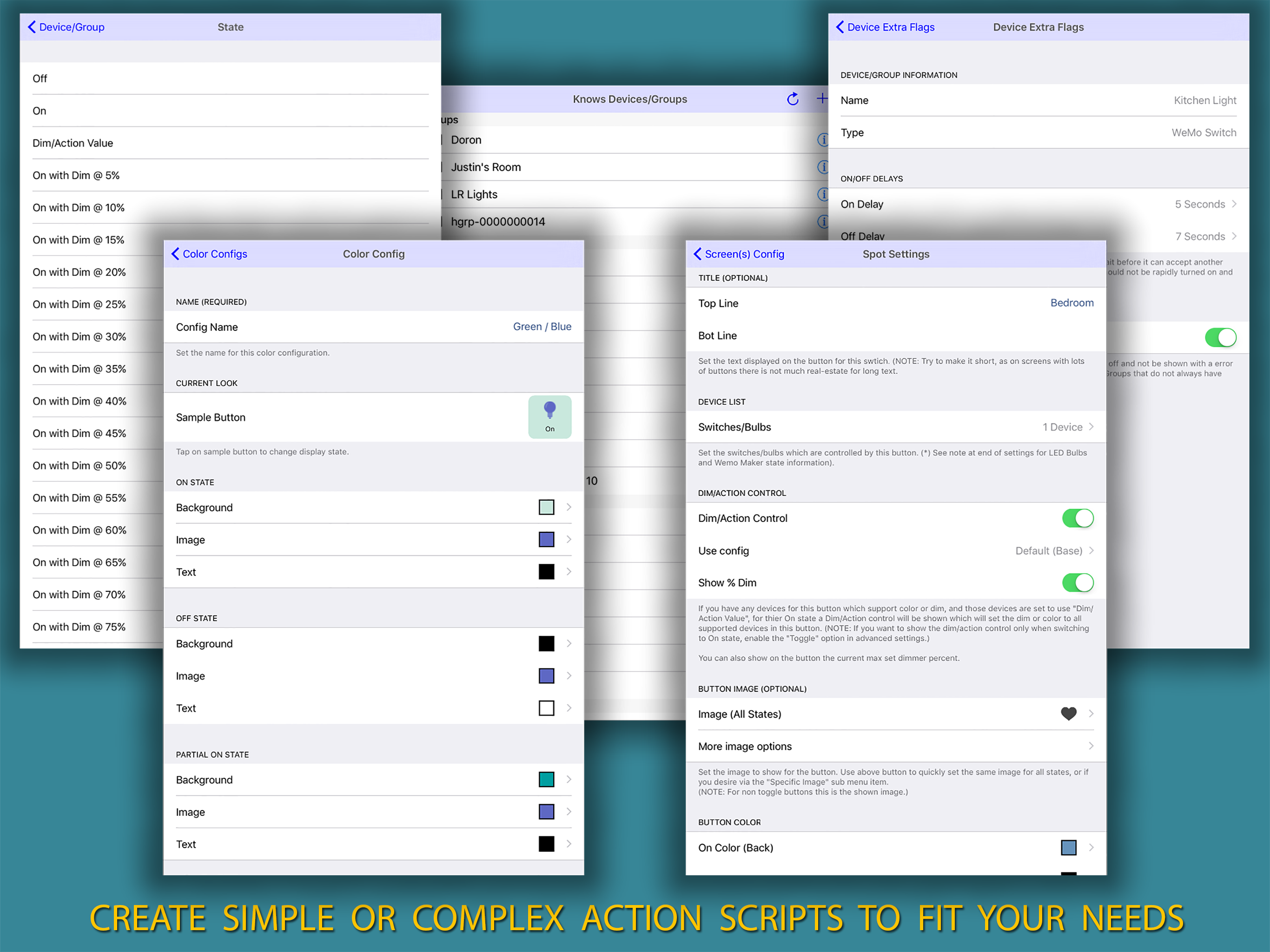Tap the Sample Button bulb preview
Viewport: 1270px width, 952px height.
(549, 417)
